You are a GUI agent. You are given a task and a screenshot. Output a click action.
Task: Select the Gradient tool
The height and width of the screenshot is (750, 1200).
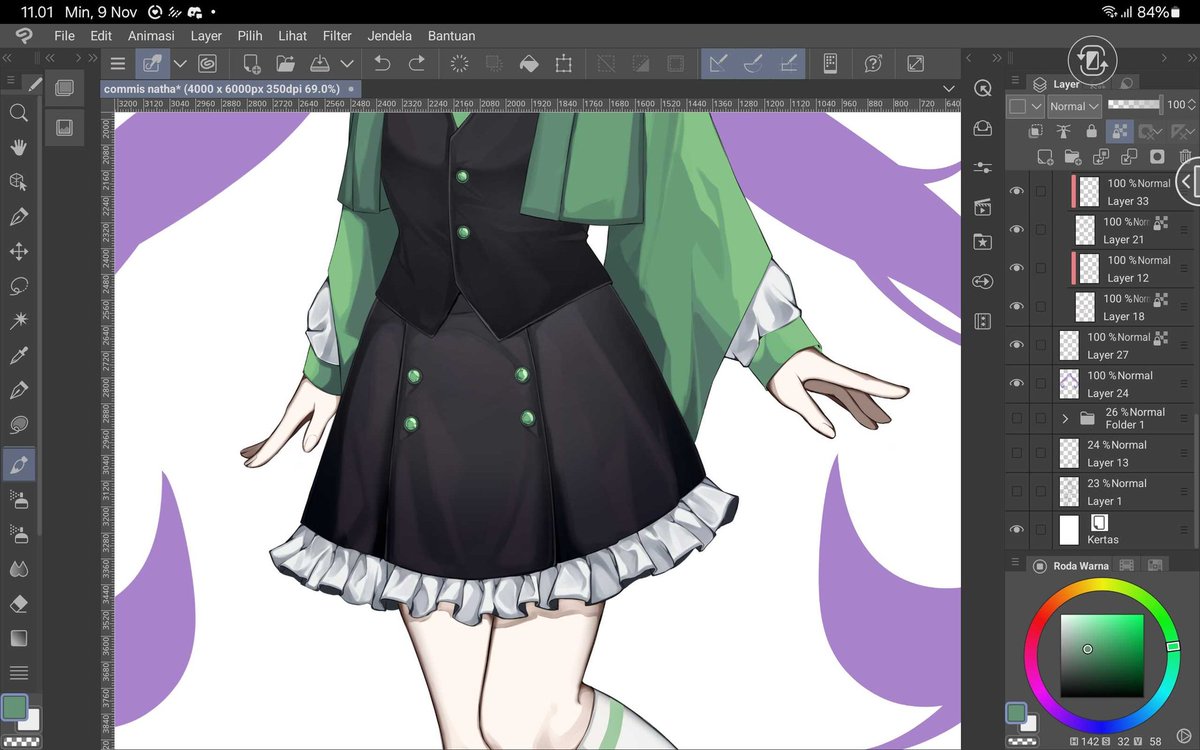(18, 638)
